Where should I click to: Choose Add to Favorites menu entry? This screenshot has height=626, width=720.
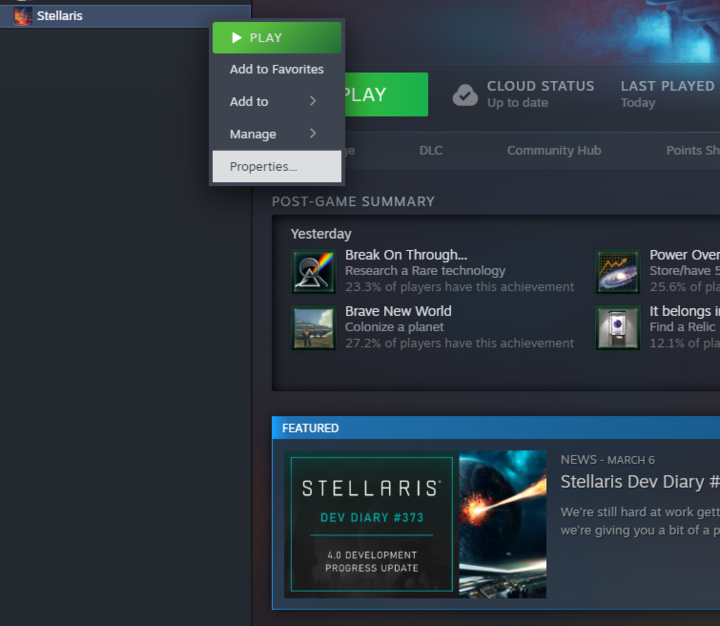[277, 70]
